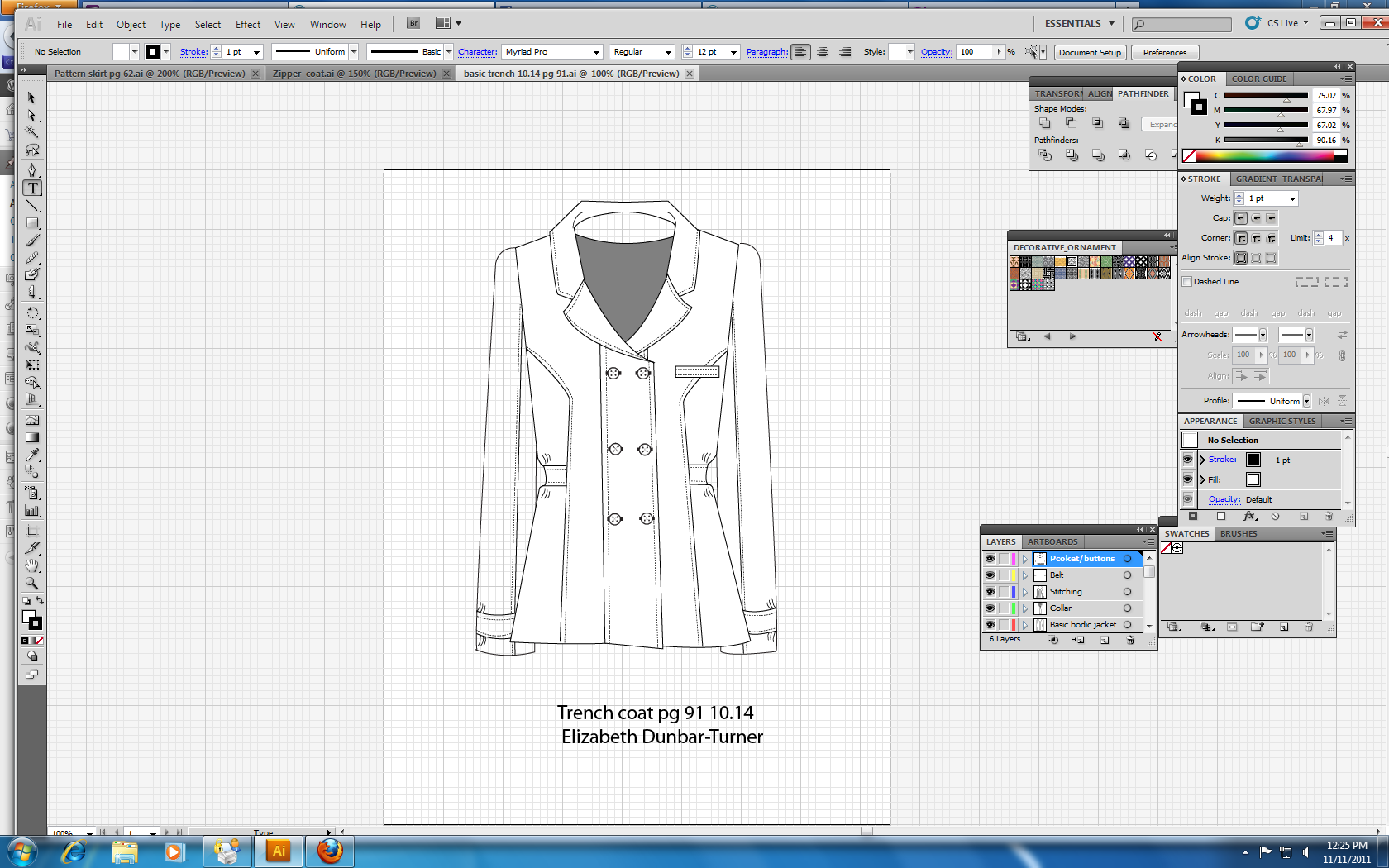Select the Type tool in the toolbar

pyautogui.click(x=33, y=188)
